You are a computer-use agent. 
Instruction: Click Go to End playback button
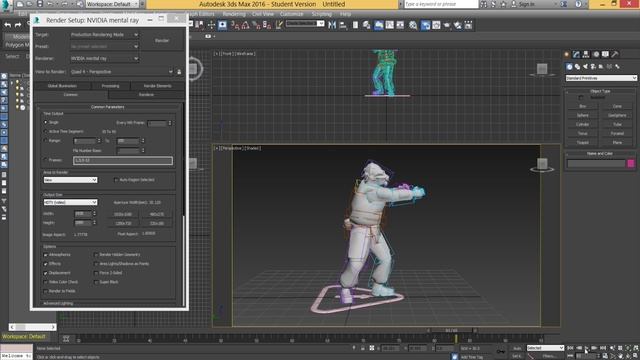tap(602, 348)
